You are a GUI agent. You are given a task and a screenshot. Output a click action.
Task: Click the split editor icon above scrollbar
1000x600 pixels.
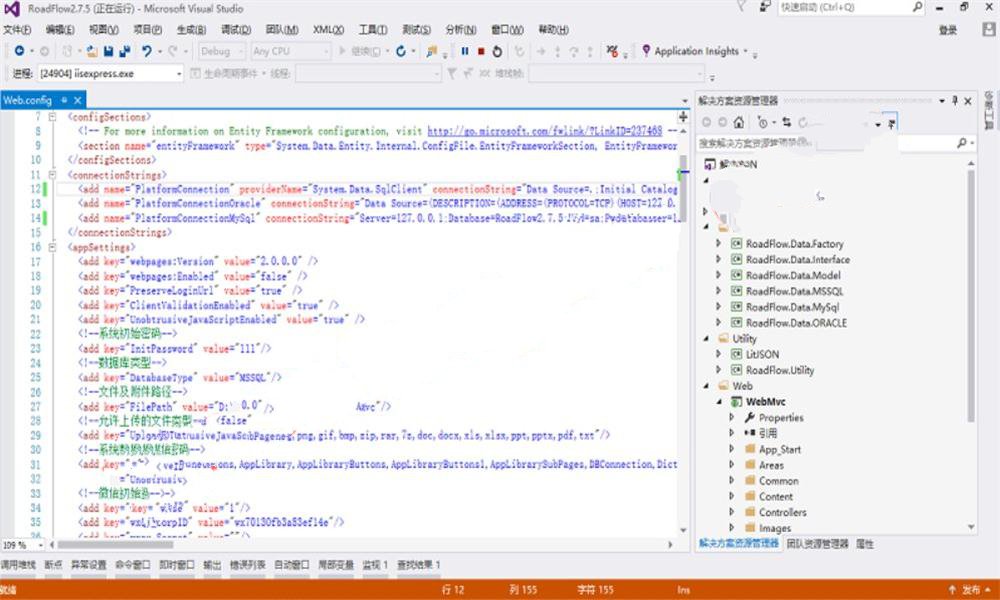(x=683, y=117)
